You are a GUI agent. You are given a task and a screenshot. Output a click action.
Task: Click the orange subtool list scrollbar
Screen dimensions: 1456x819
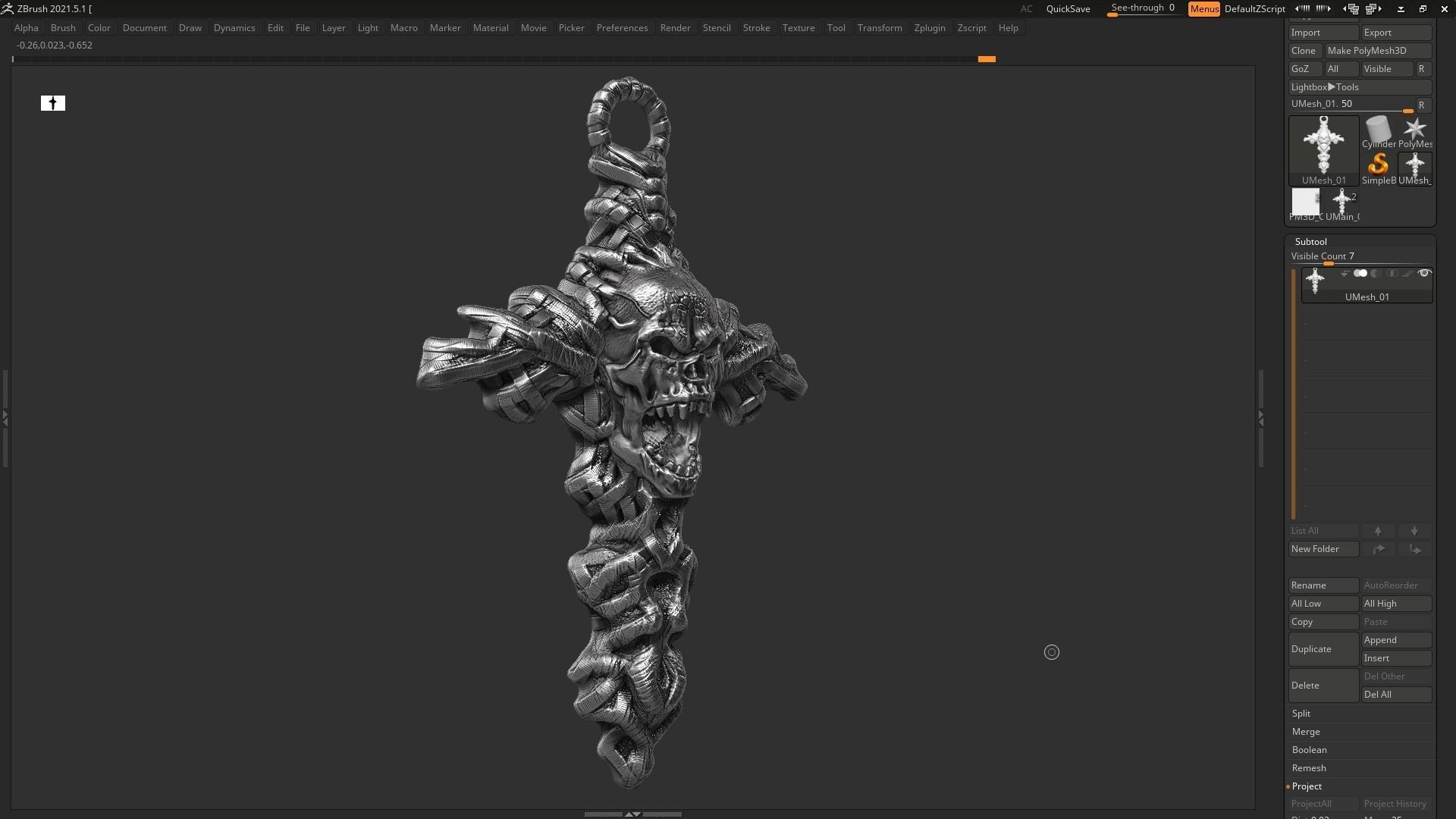[x=1294, y=394]
